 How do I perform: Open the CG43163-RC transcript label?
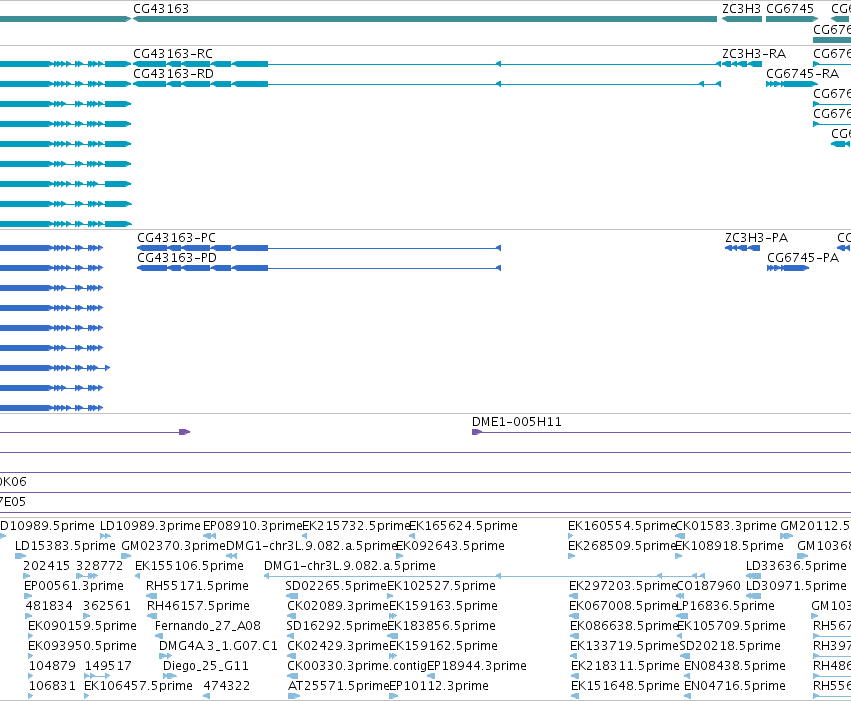(x=173, y=54)
